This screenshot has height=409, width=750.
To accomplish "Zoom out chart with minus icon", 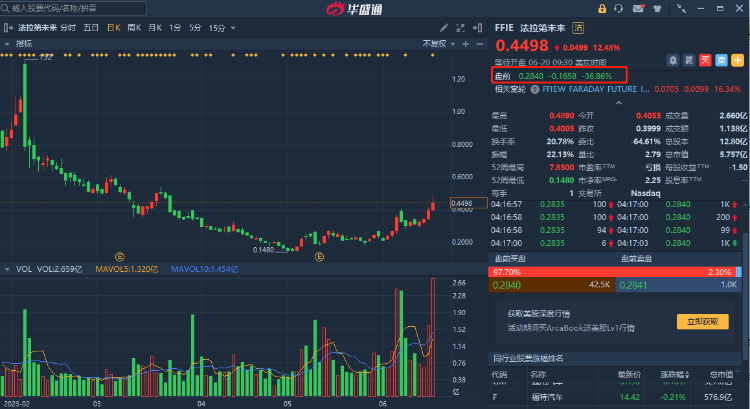I will [480, 44].
